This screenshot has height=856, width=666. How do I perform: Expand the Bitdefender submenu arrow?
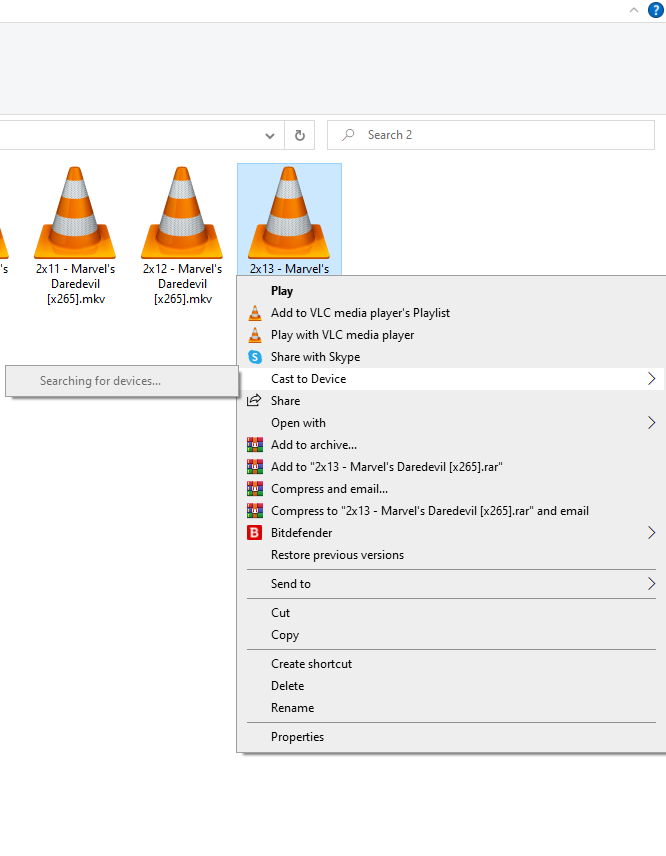point(651,533)
